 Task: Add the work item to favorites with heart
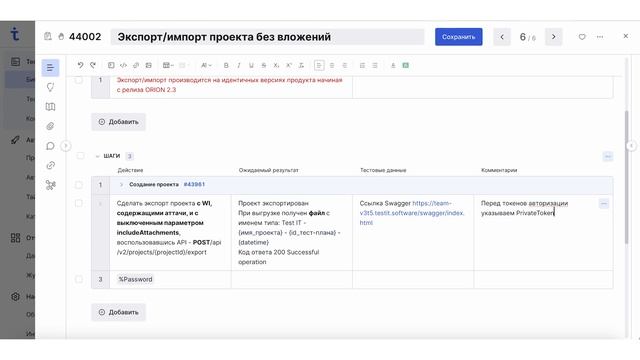(582, 37)
